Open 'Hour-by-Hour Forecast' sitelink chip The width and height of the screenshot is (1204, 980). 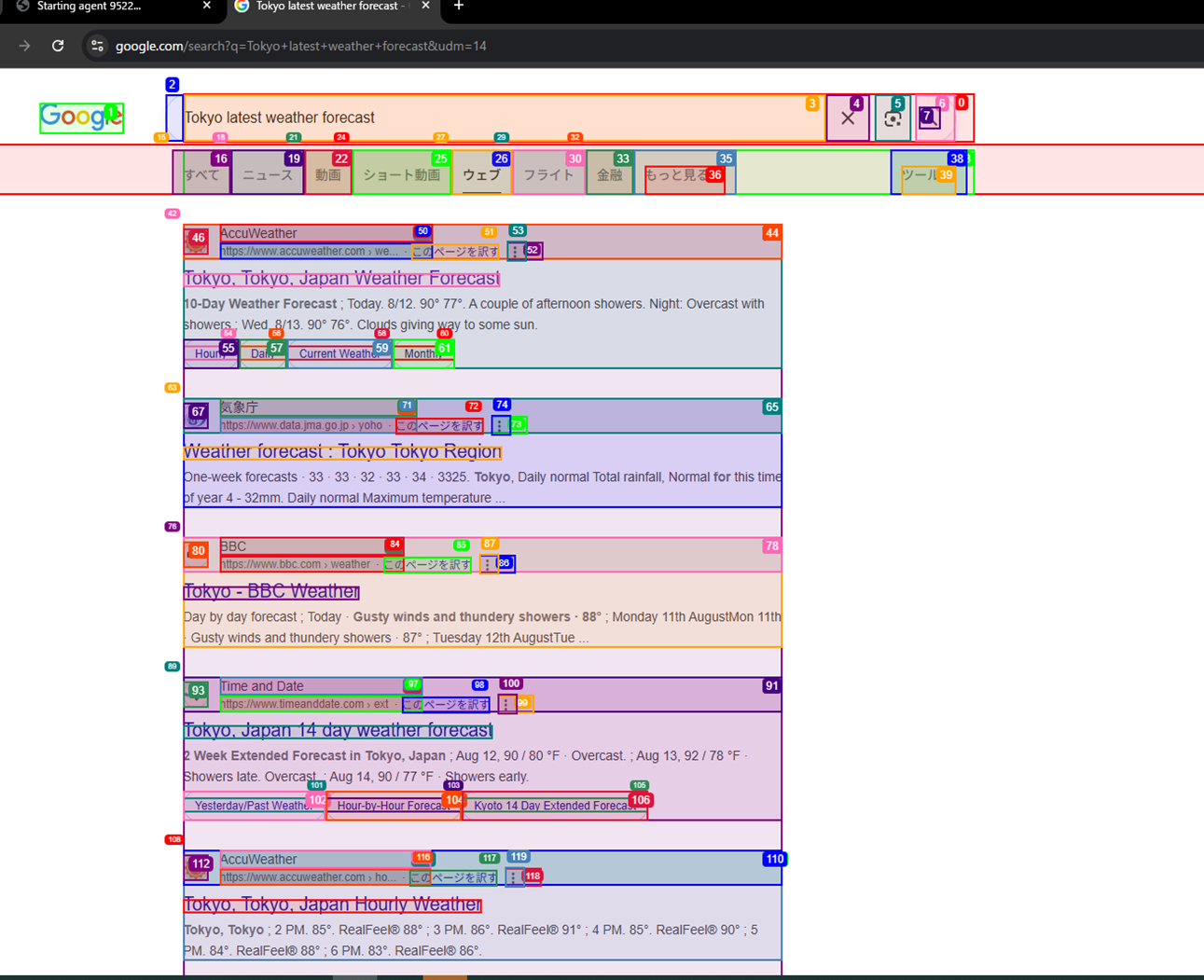394,806
